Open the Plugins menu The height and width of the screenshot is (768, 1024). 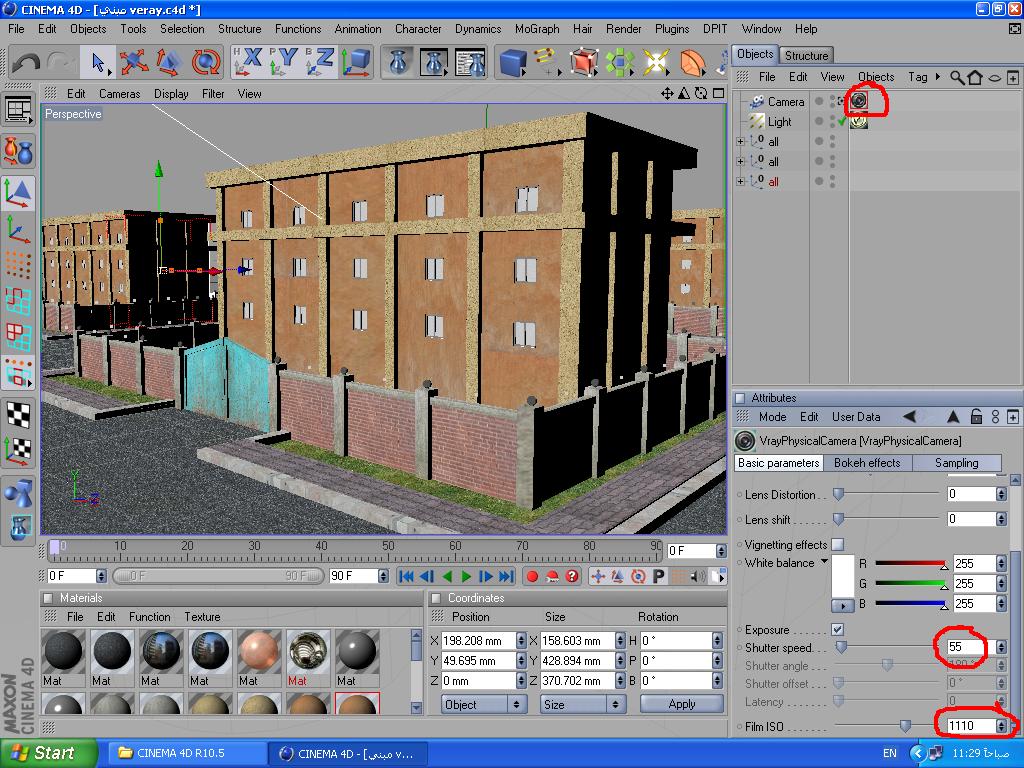pos(671,29)
